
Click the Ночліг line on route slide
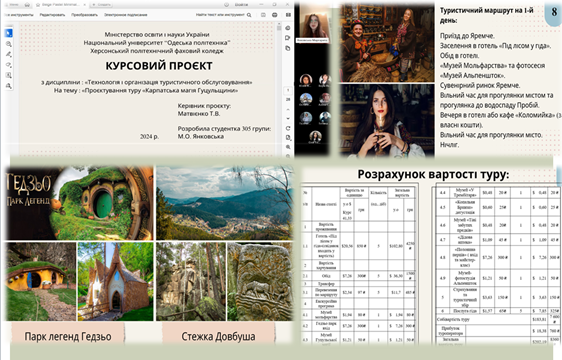(449, 145)
